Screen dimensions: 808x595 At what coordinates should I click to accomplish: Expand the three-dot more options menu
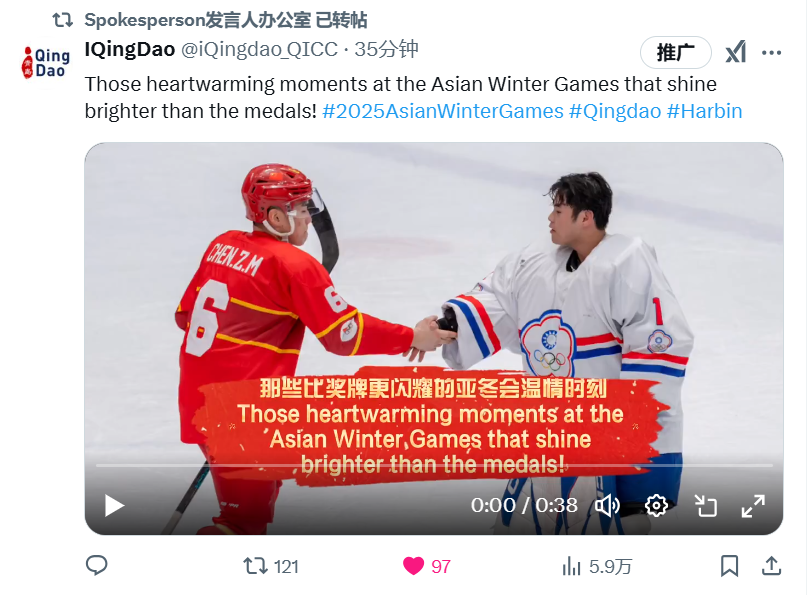[771, 53]
